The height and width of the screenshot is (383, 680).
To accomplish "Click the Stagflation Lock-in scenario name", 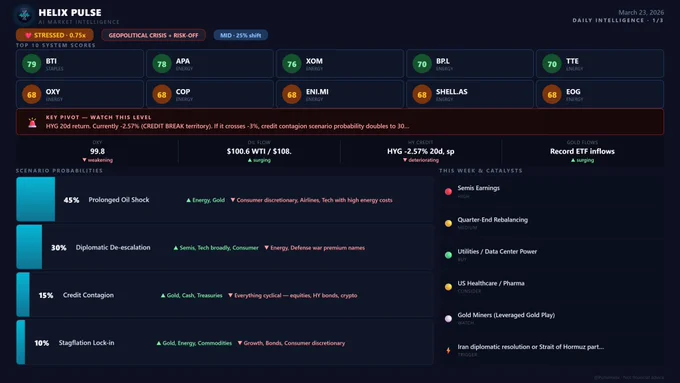I will pos(87,343).
